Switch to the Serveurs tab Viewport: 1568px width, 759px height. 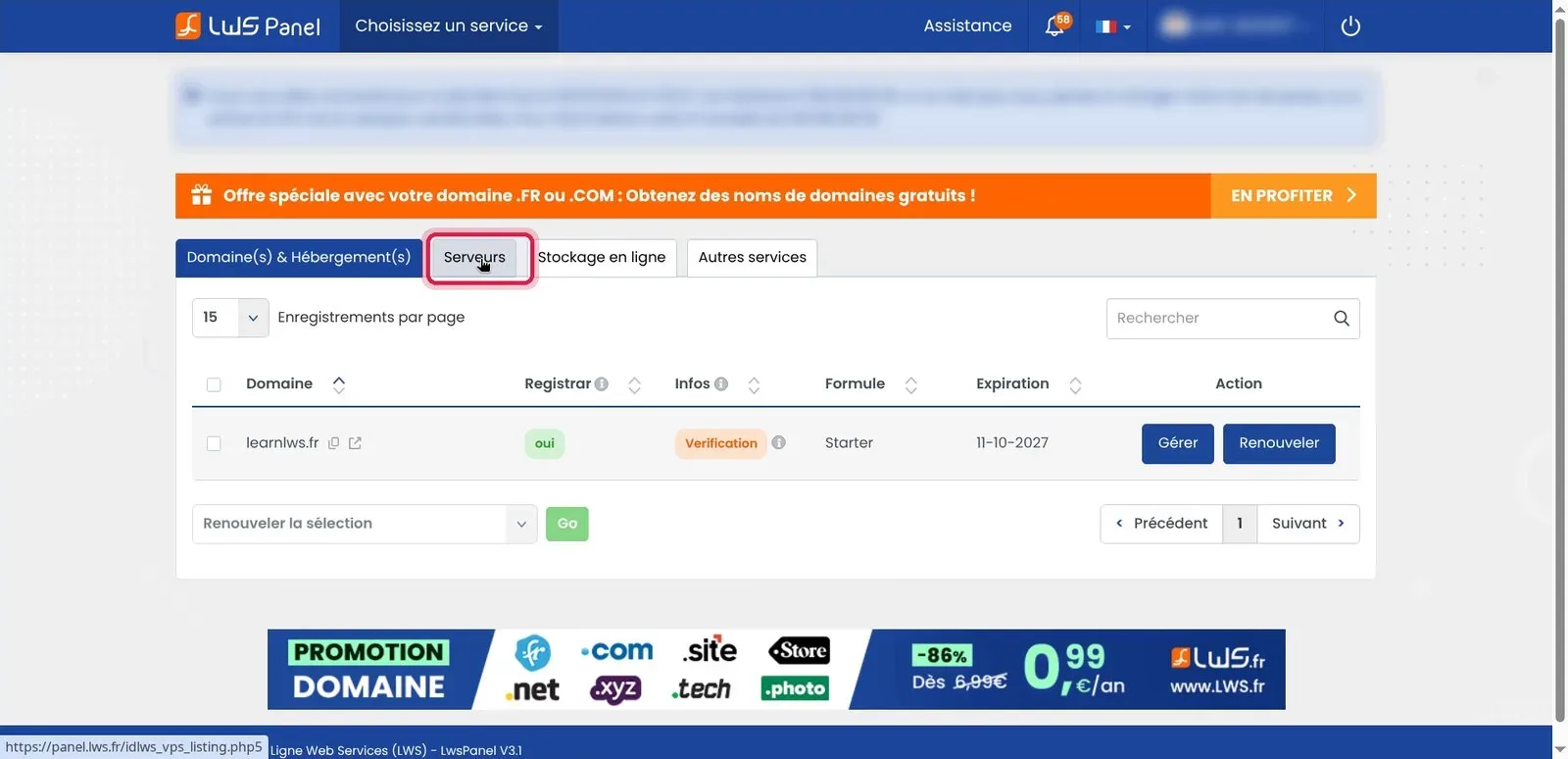click(x=474, y=257)
